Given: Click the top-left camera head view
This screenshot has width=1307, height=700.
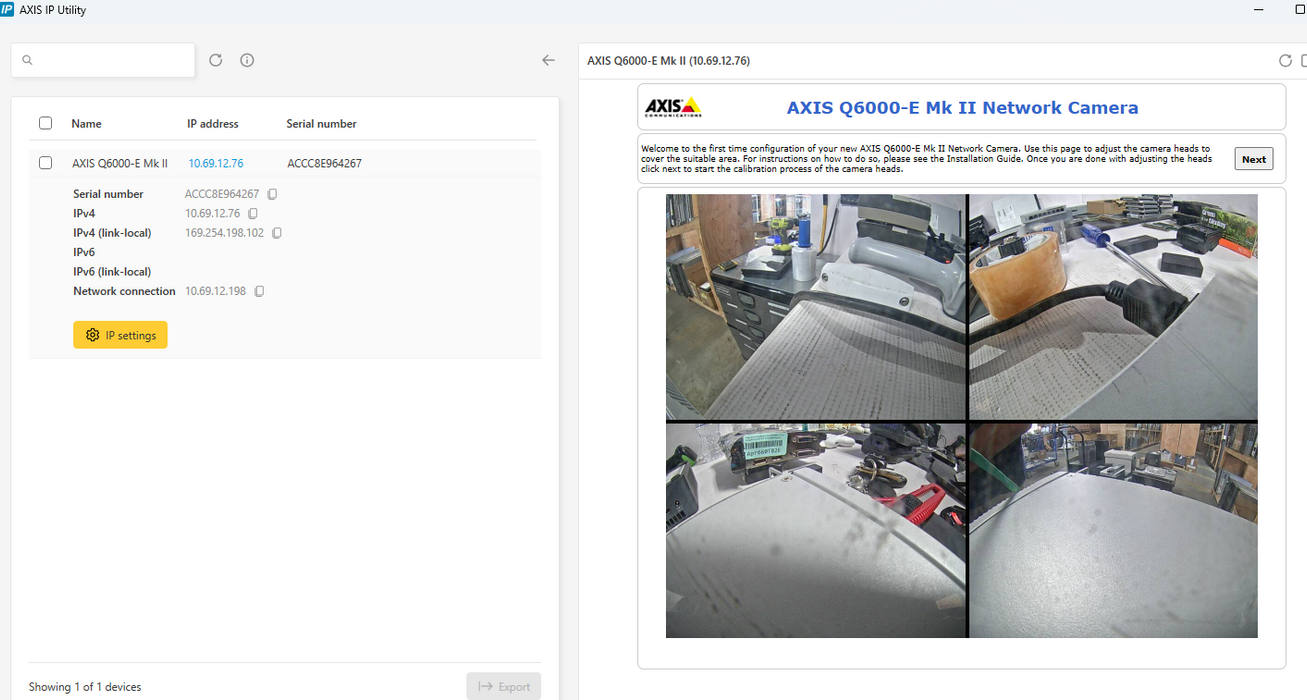Looking at the screenshot, I should click(816, 306).
